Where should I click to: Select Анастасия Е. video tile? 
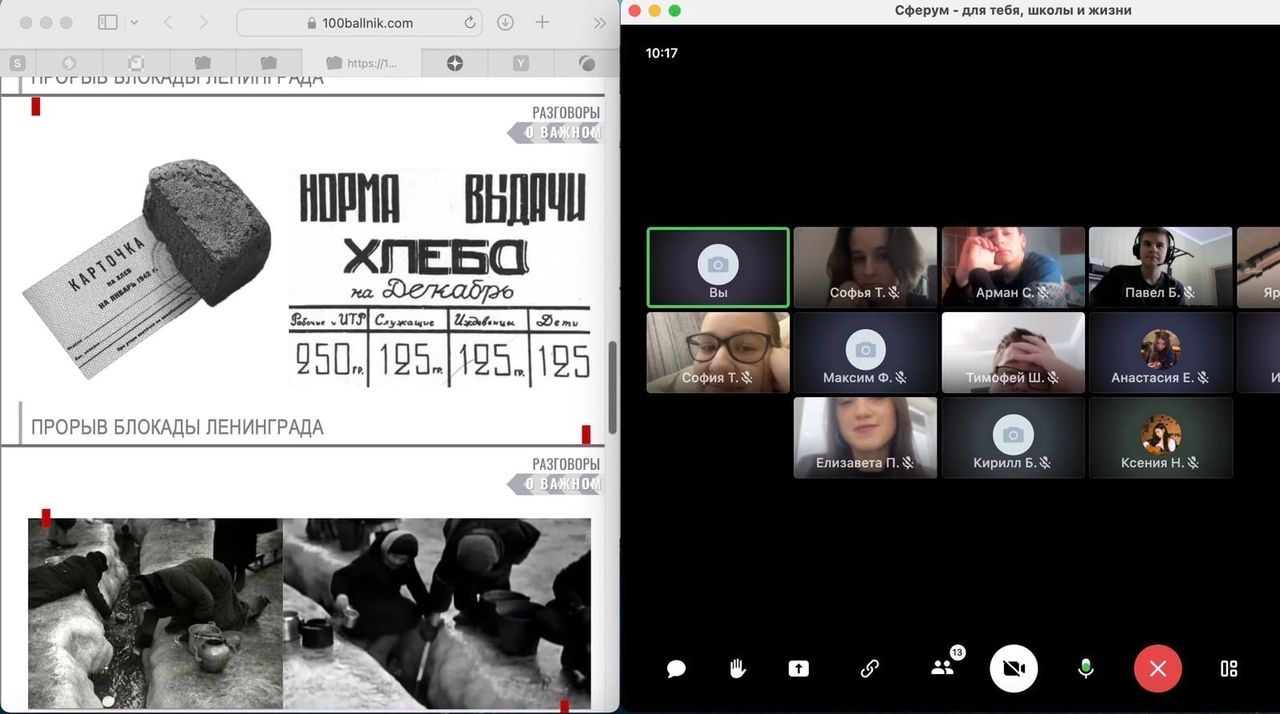tap(1160, 352)
